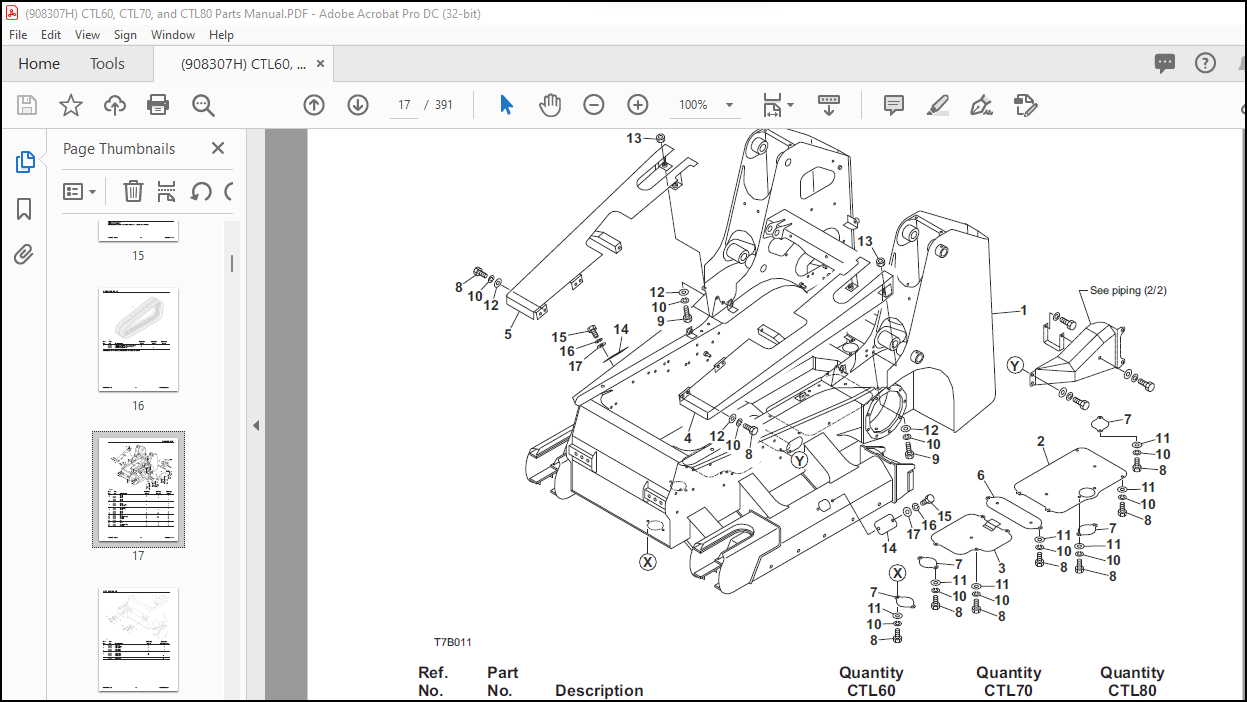Open the File menu
This screenshot has width=1247, height=702.
click(18, 34)
